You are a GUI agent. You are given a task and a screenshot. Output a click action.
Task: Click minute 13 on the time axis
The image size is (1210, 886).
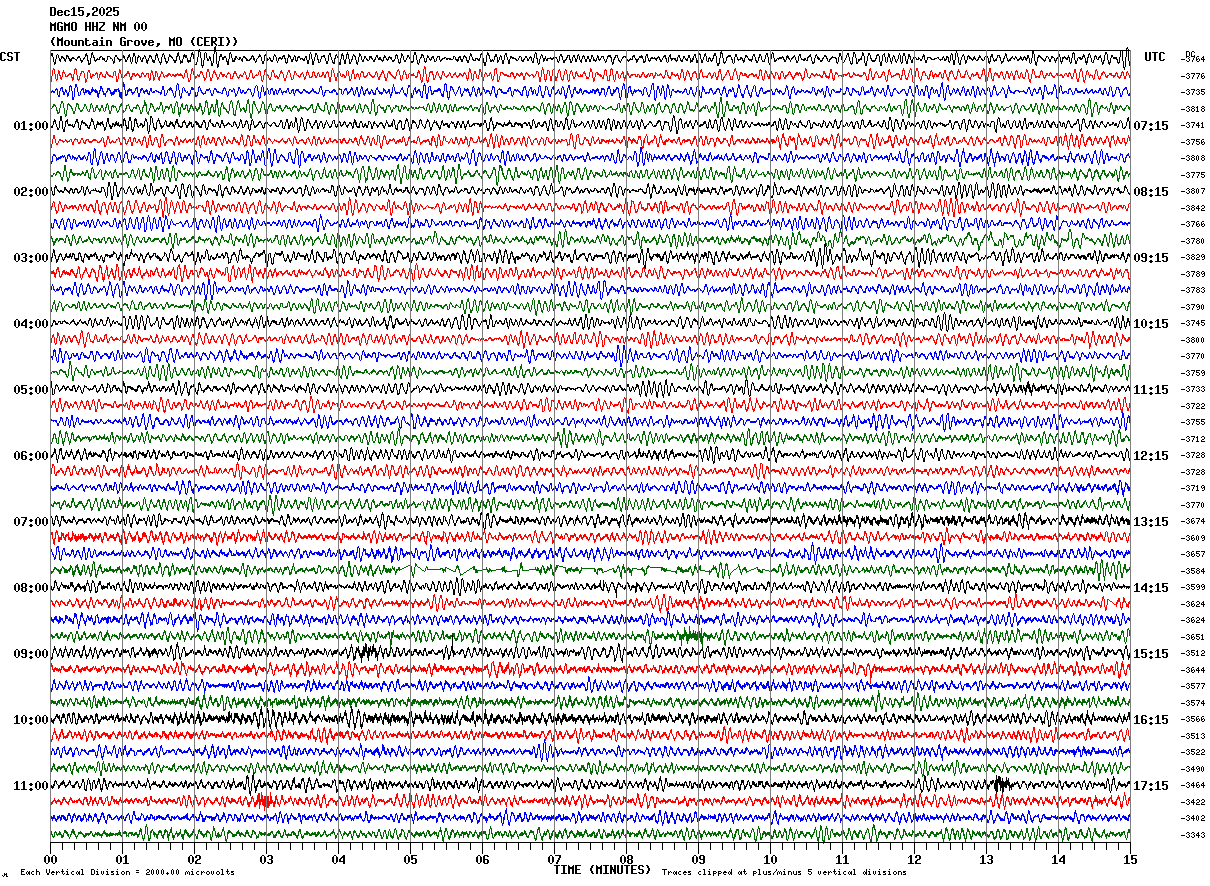point(986,859)
